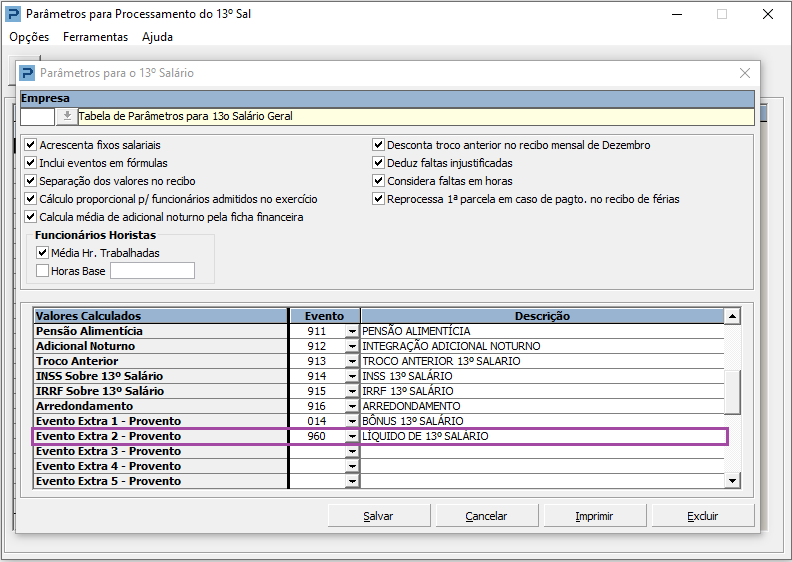Screen dimensions: 792x562
Task: Open the Ajuda menu
Action: pyautogui.click(x=157, y=37)
